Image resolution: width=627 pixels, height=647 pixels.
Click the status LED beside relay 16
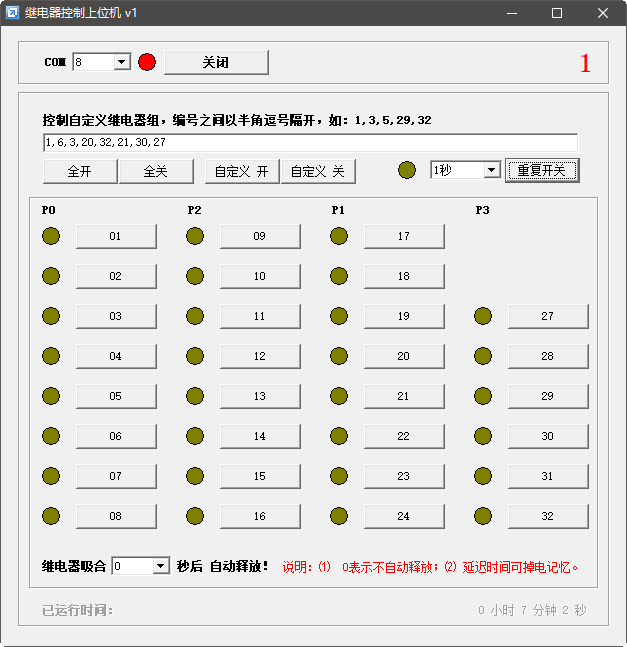click(x=195, y=516)
